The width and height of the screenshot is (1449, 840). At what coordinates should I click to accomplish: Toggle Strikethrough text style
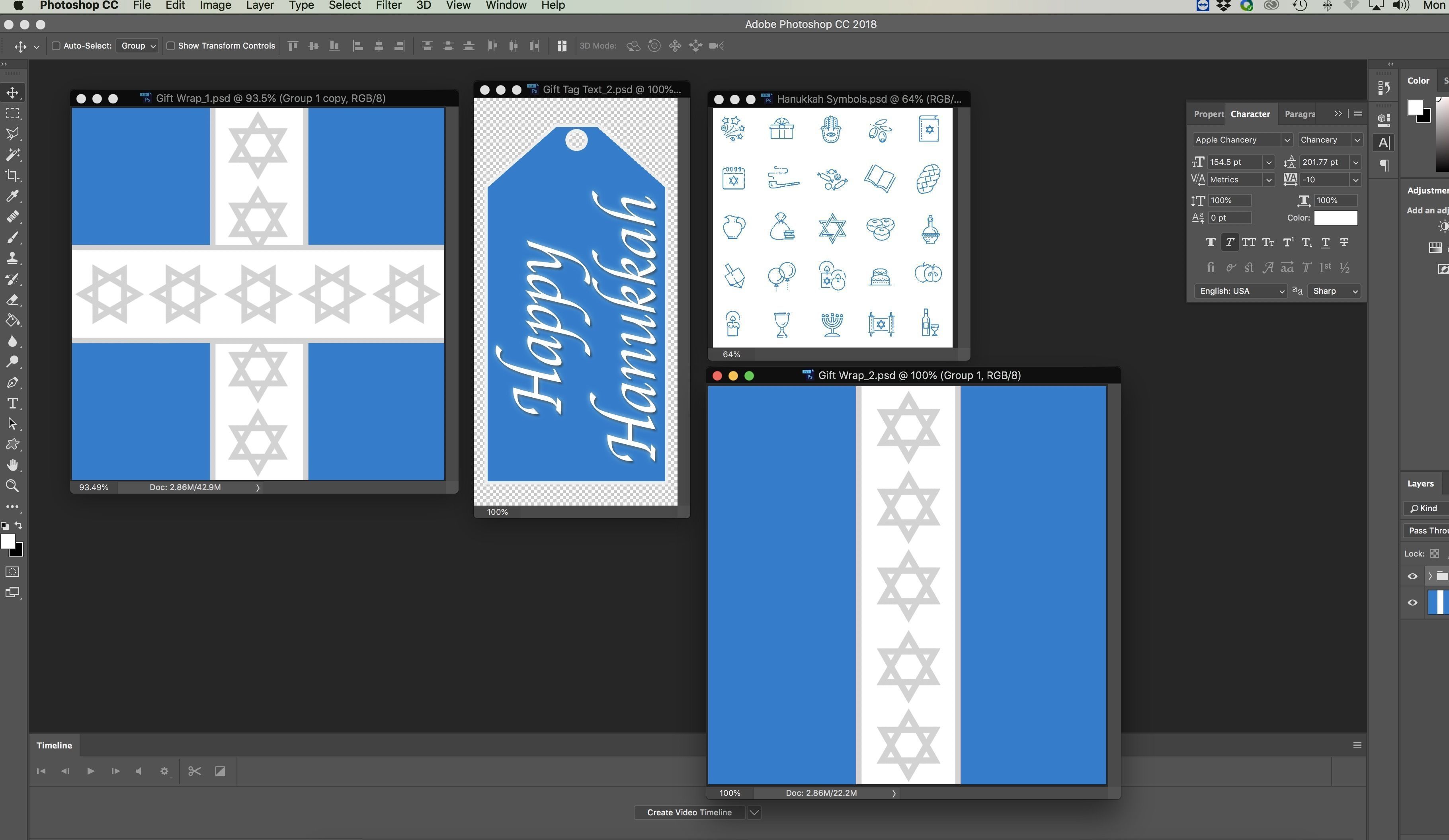tap(1344, 242)
